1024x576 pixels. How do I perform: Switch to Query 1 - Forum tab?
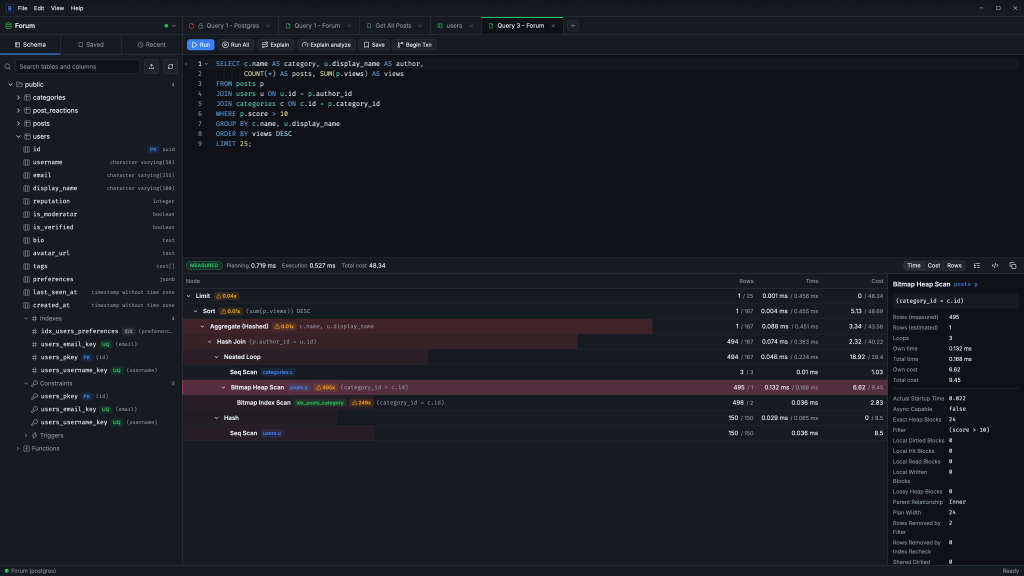coord(317,26)
